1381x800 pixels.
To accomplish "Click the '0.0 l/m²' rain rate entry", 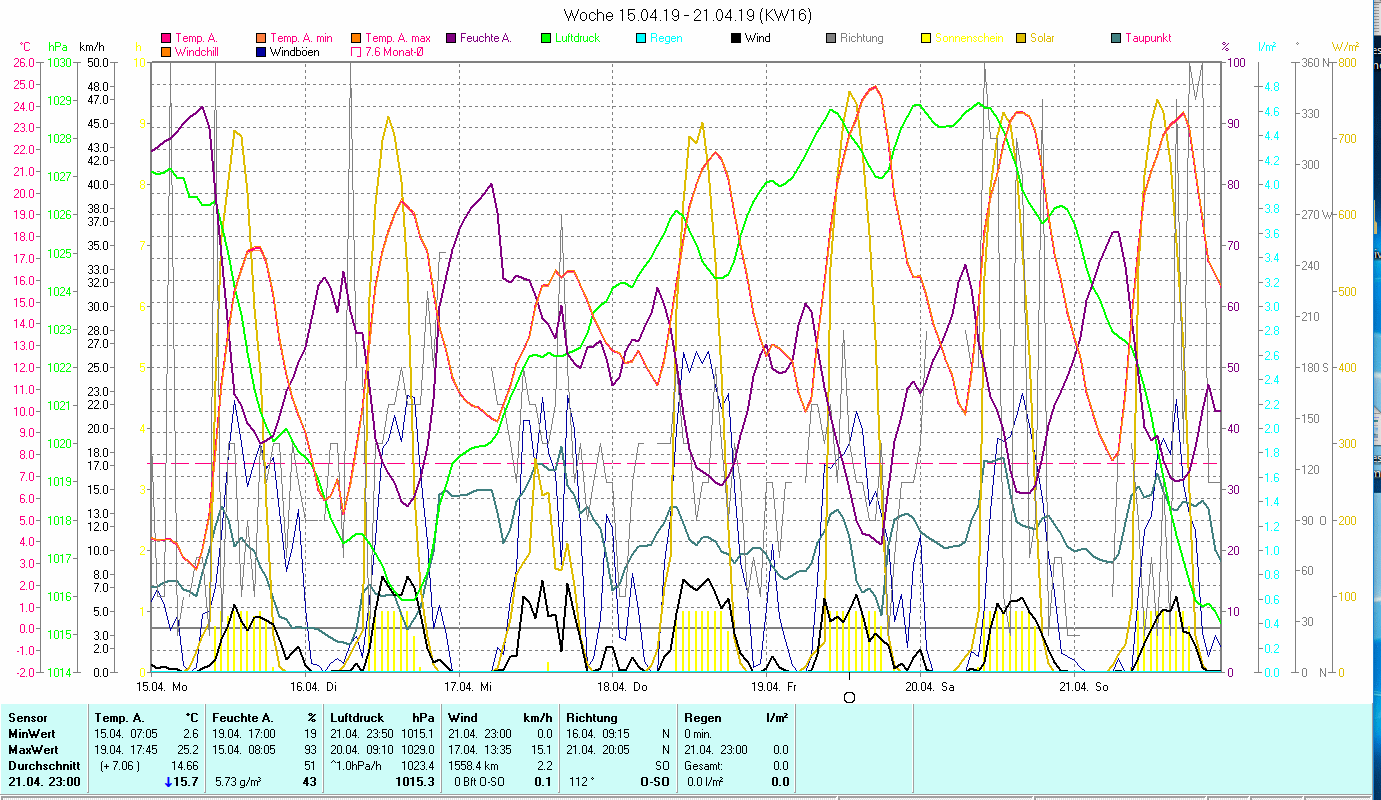I will (705, 782).
